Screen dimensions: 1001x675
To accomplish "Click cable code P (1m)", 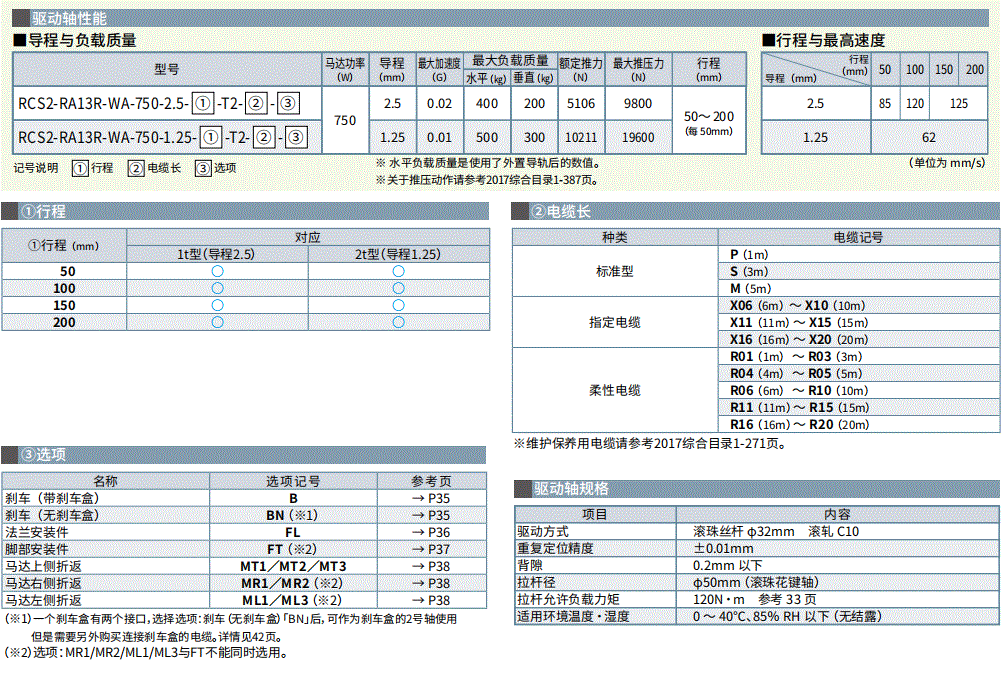I will [x=749, y=255].
